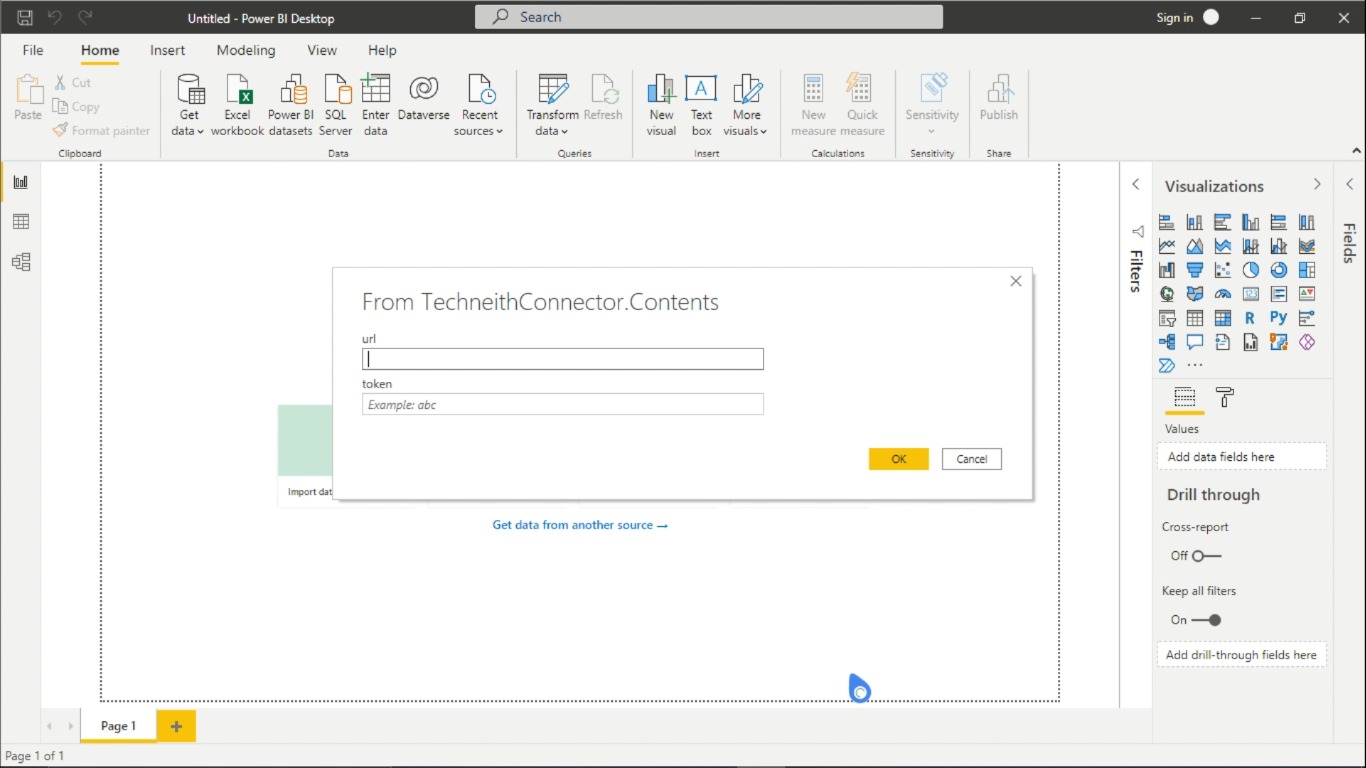
Task: Switch to the Insert ribbon tab
Action: point(168,50)
